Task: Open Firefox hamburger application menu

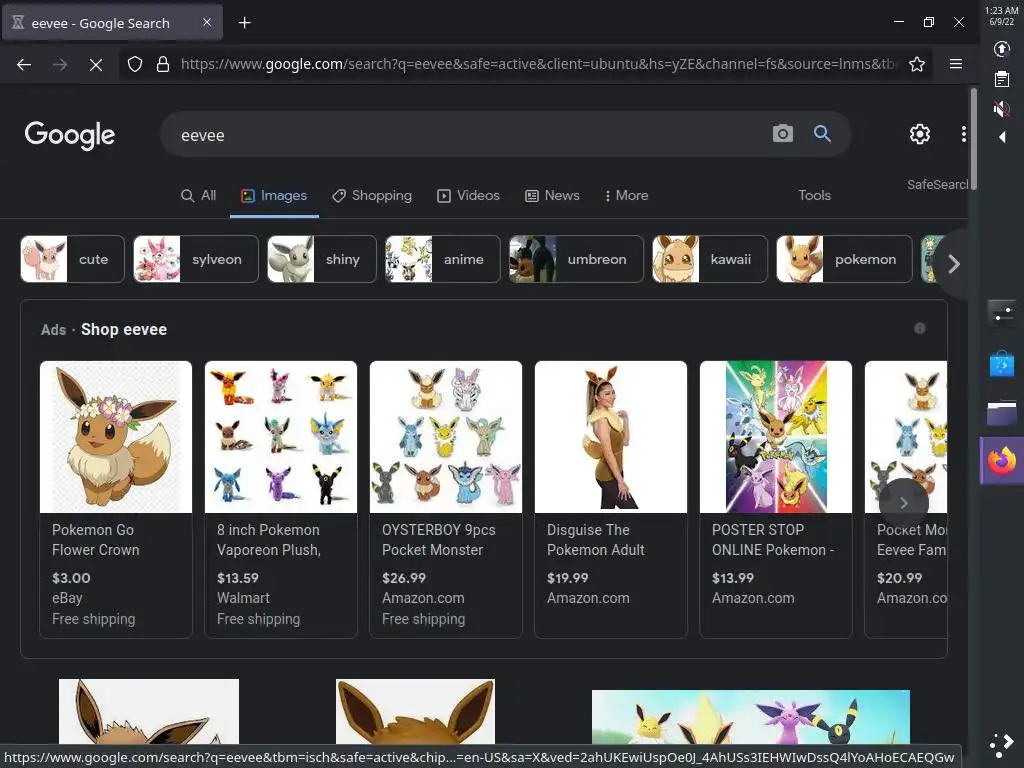Action: [955, 64]
